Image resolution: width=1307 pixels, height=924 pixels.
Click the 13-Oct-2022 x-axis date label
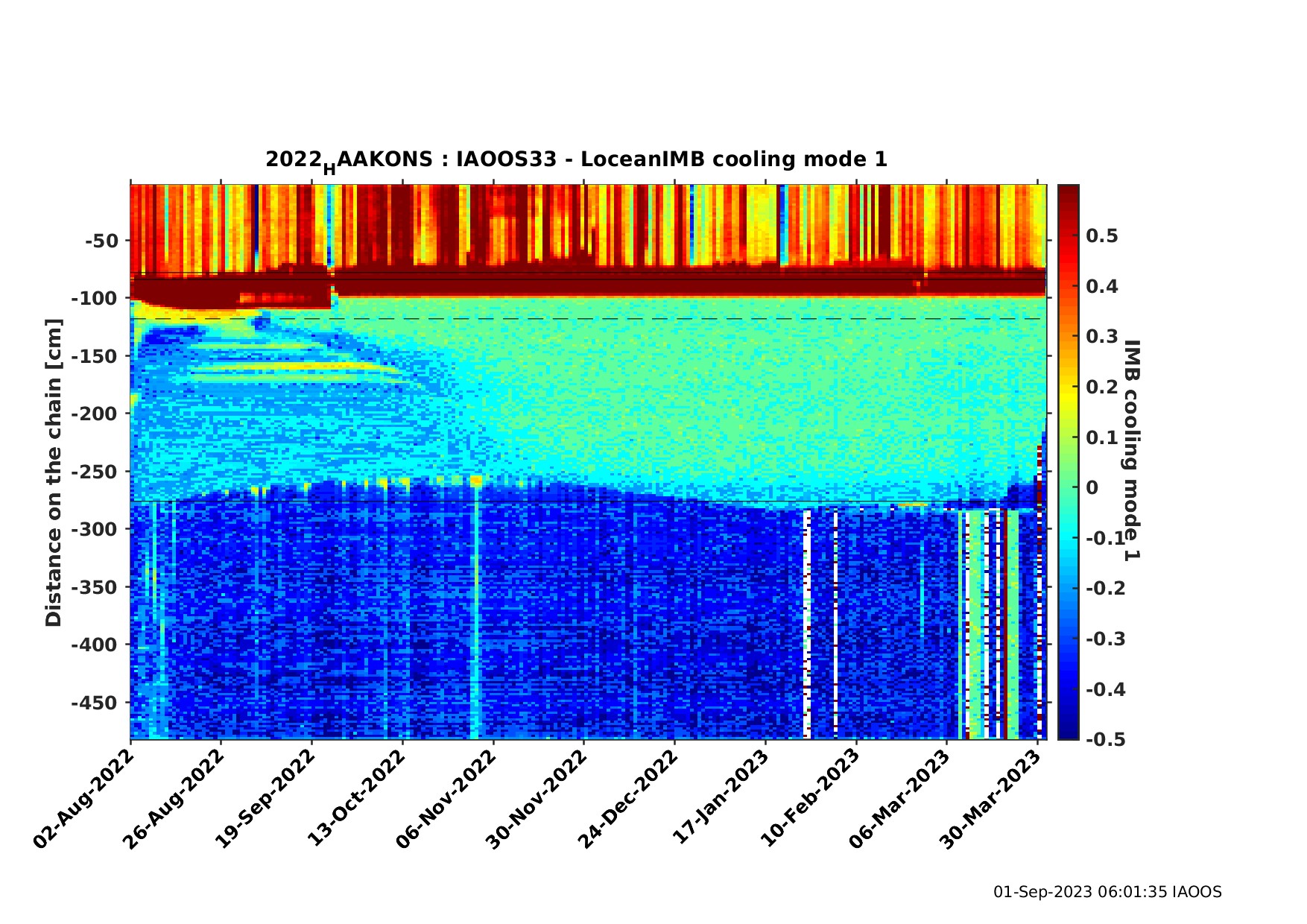click(x=358, y=799)
